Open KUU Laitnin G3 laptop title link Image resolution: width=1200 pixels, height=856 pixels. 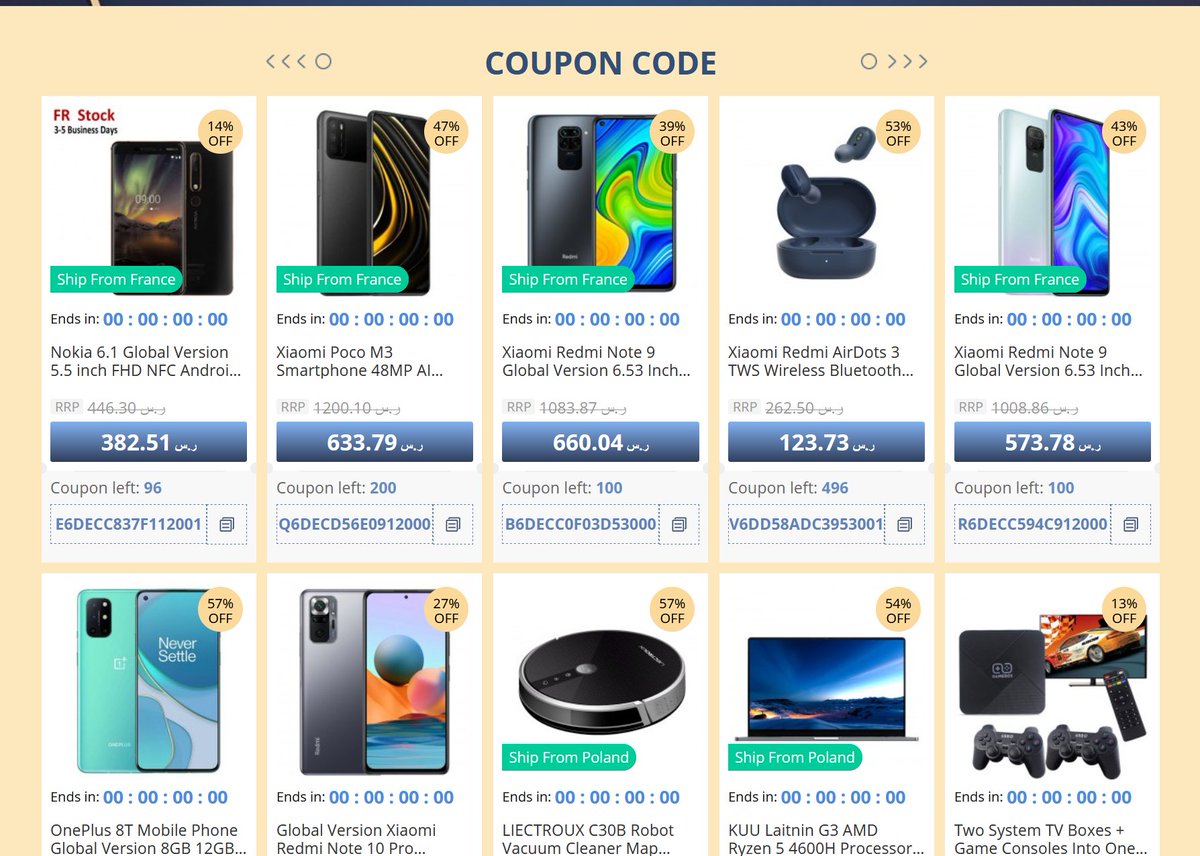point(826,839)
